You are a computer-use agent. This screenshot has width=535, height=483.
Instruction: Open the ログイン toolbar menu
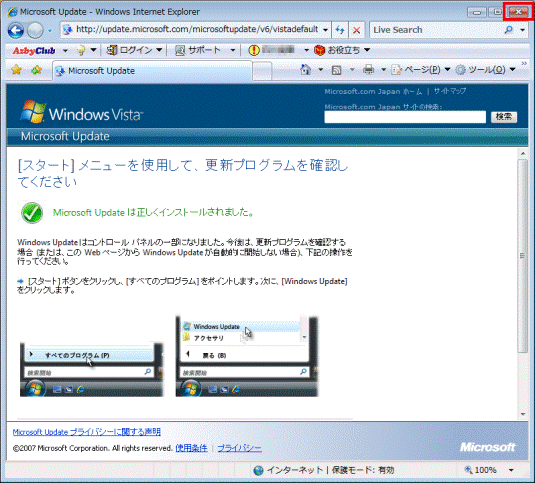click(134, 50)
